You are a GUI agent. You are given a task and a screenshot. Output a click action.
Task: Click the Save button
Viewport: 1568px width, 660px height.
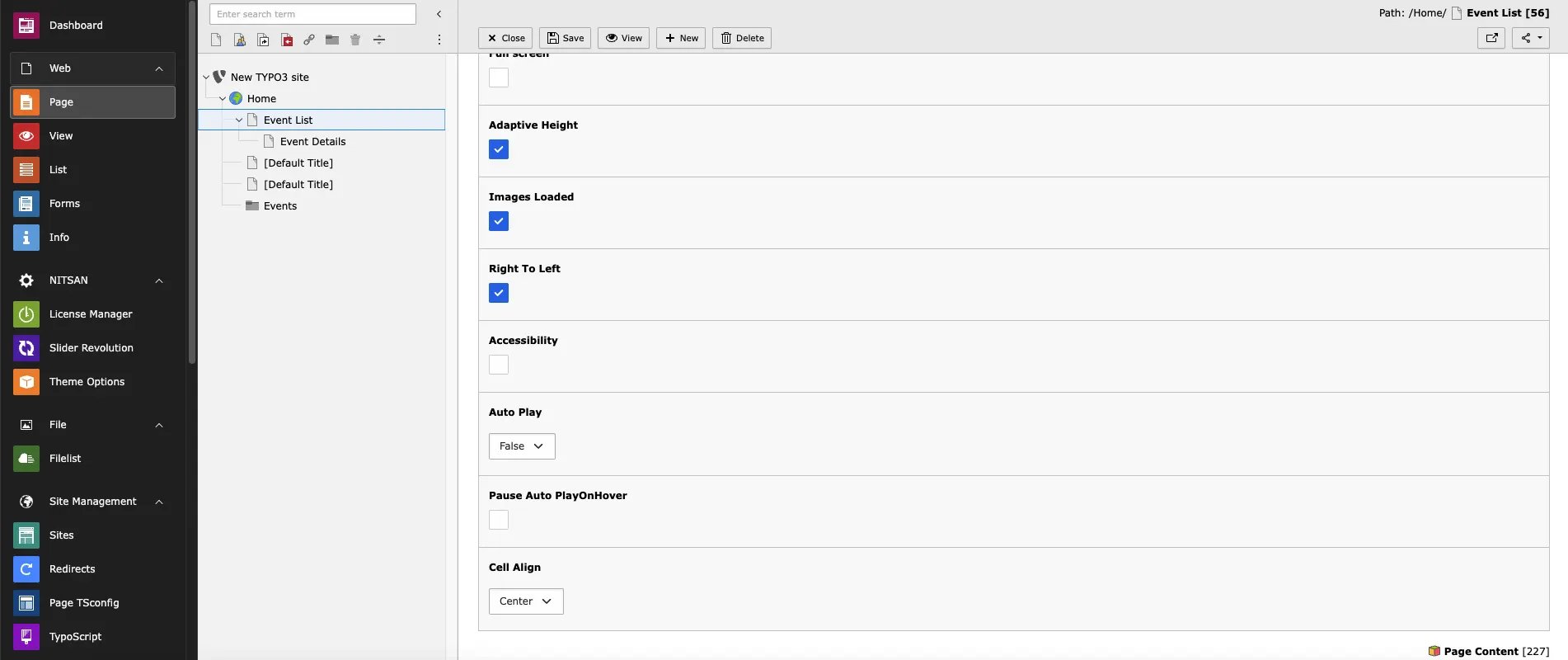point(566,38)
